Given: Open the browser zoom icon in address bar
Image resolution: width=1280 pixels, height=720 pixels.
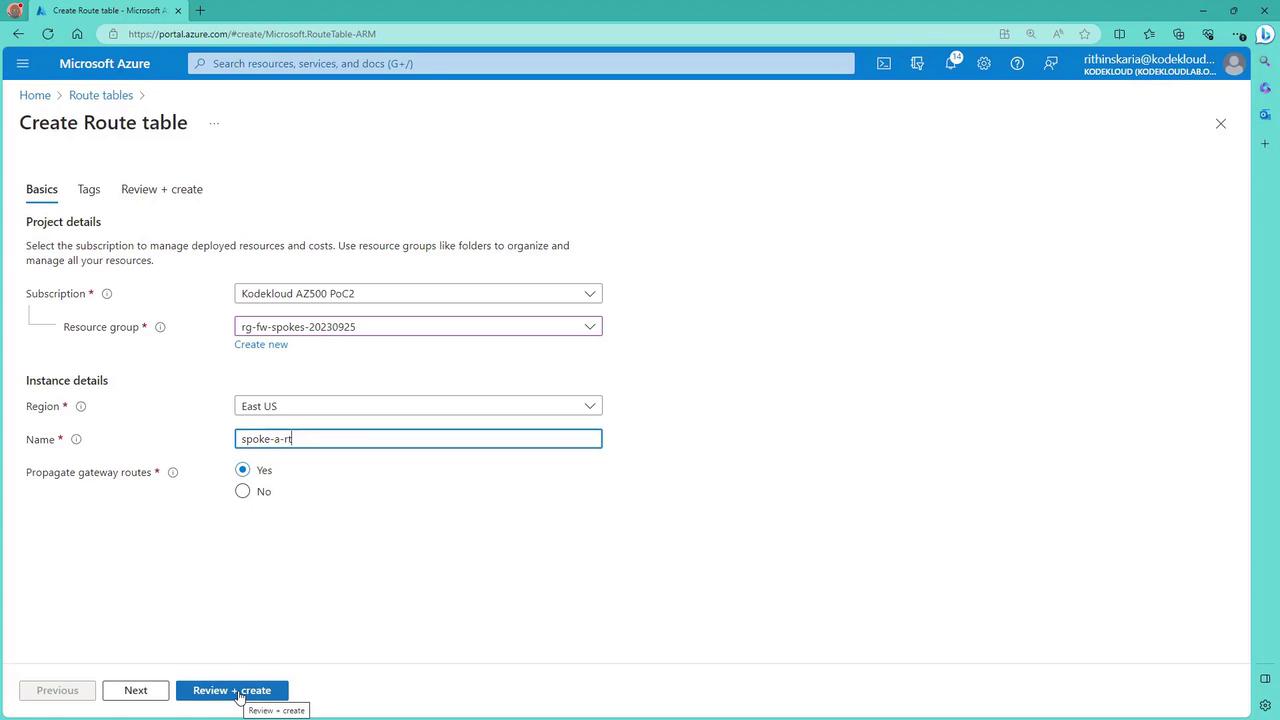Looking at the screenshot, I should click(x=1031, y=34).
